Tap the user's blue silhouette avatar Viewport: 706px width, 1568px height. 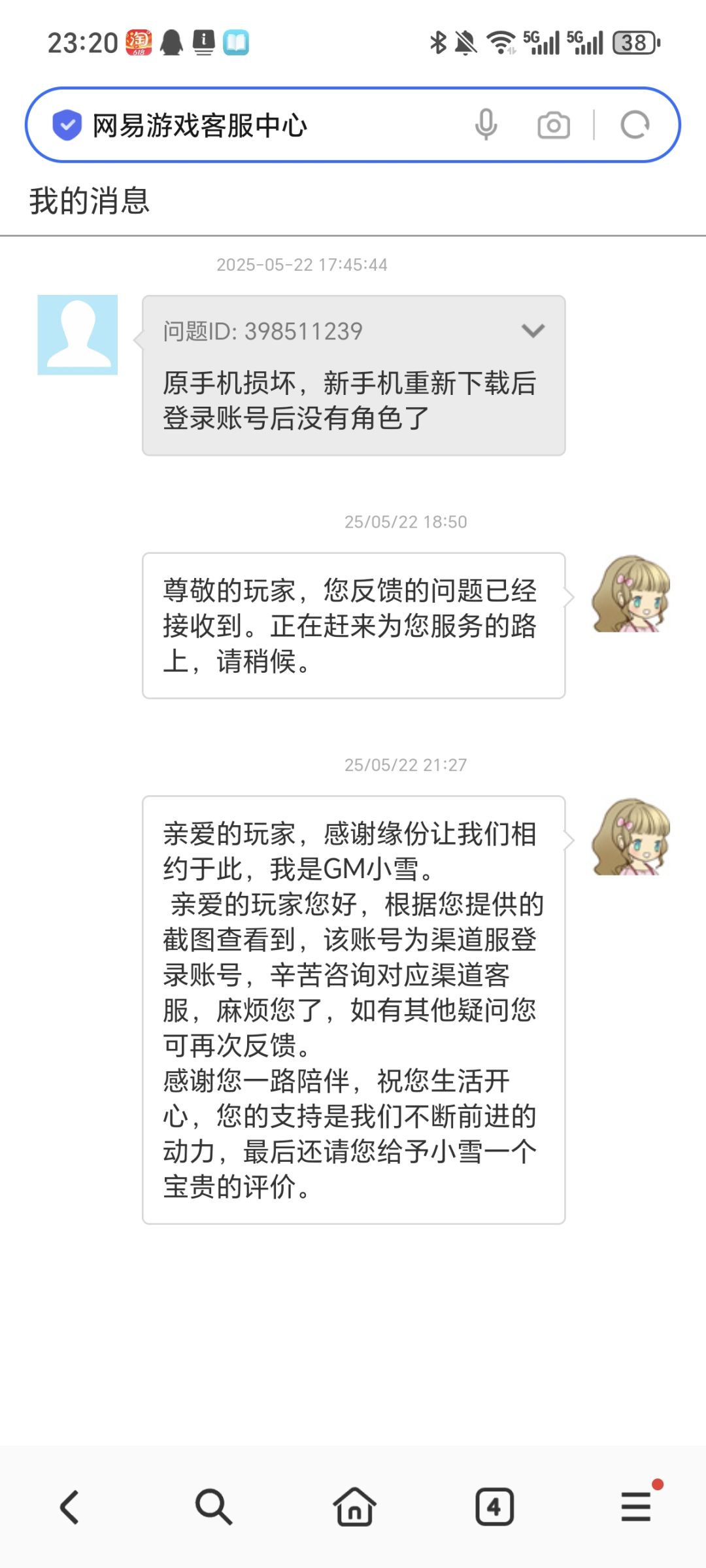pos(78,335)
